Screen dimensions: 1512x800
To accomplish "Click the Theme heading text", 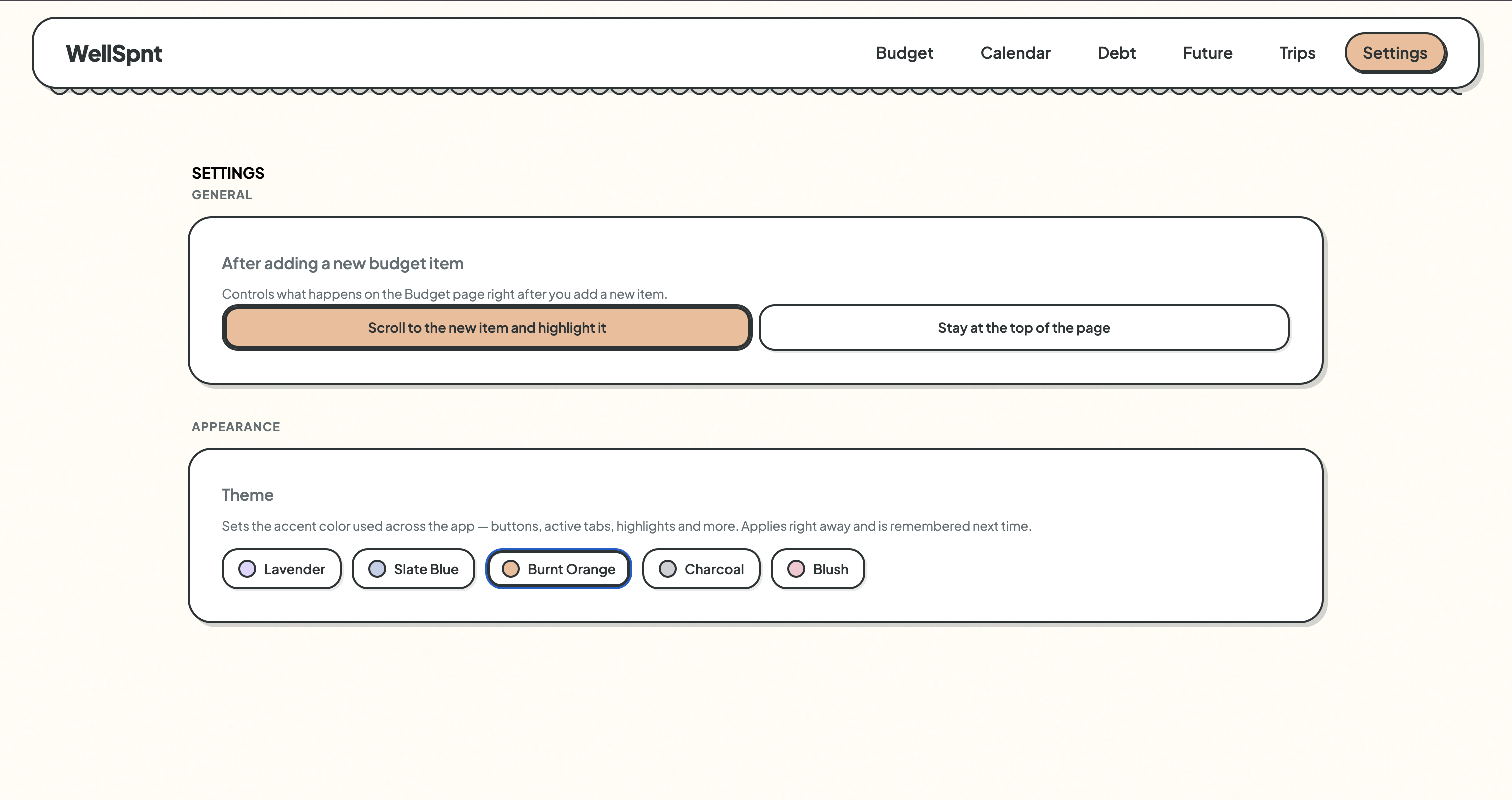I will 247,495.
